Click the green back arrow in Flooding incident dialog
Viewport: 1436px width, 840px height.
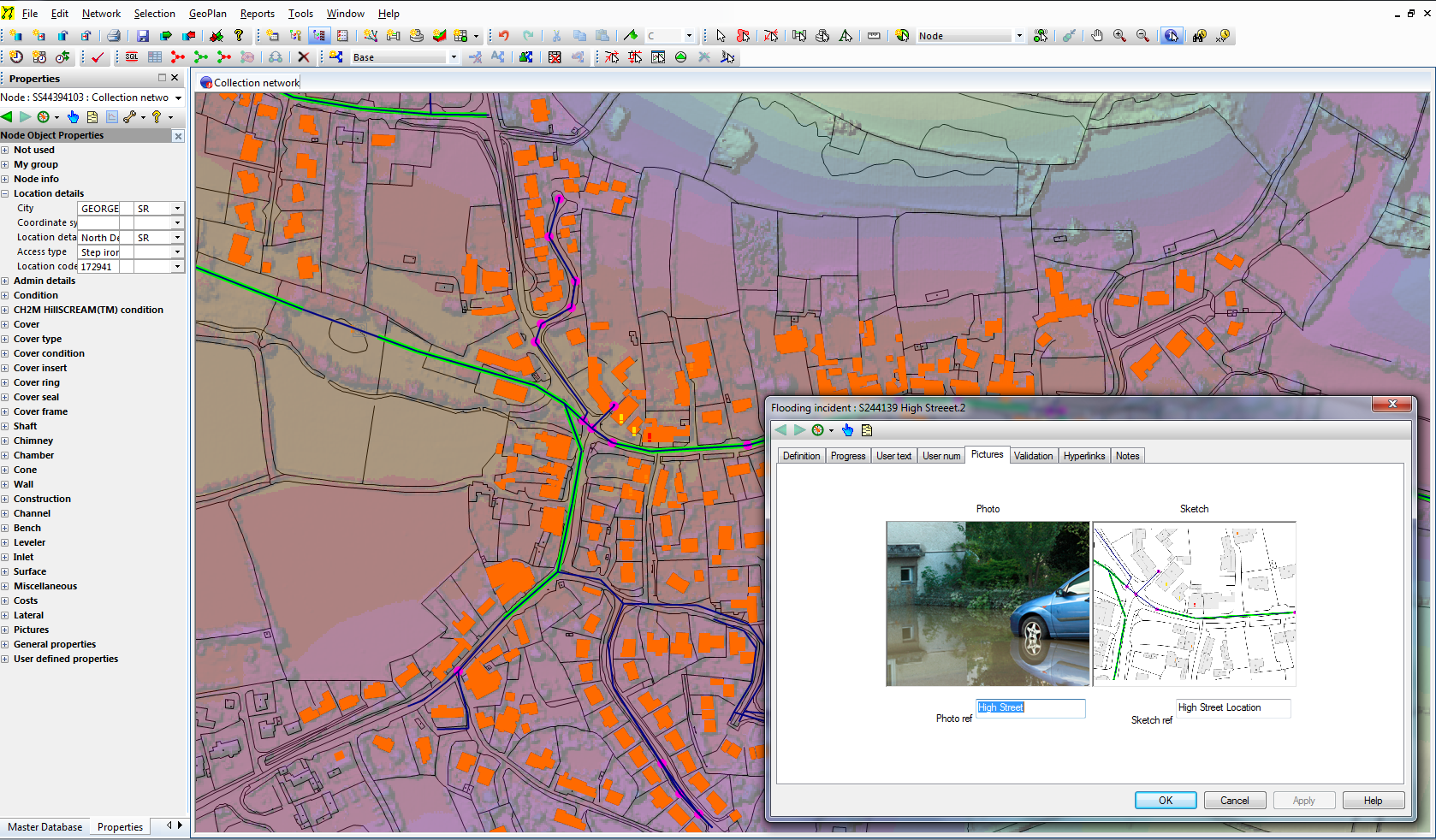pyautogui.click(x=780, y=430)
